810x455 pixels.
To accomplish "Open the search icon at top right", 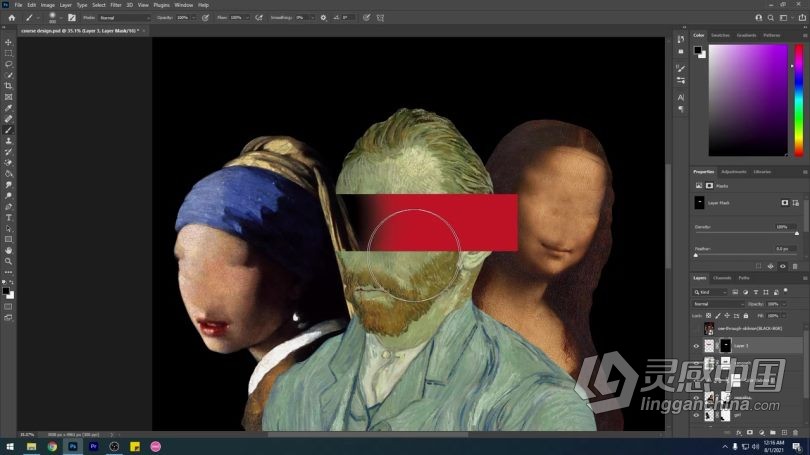I will point(770,18).
